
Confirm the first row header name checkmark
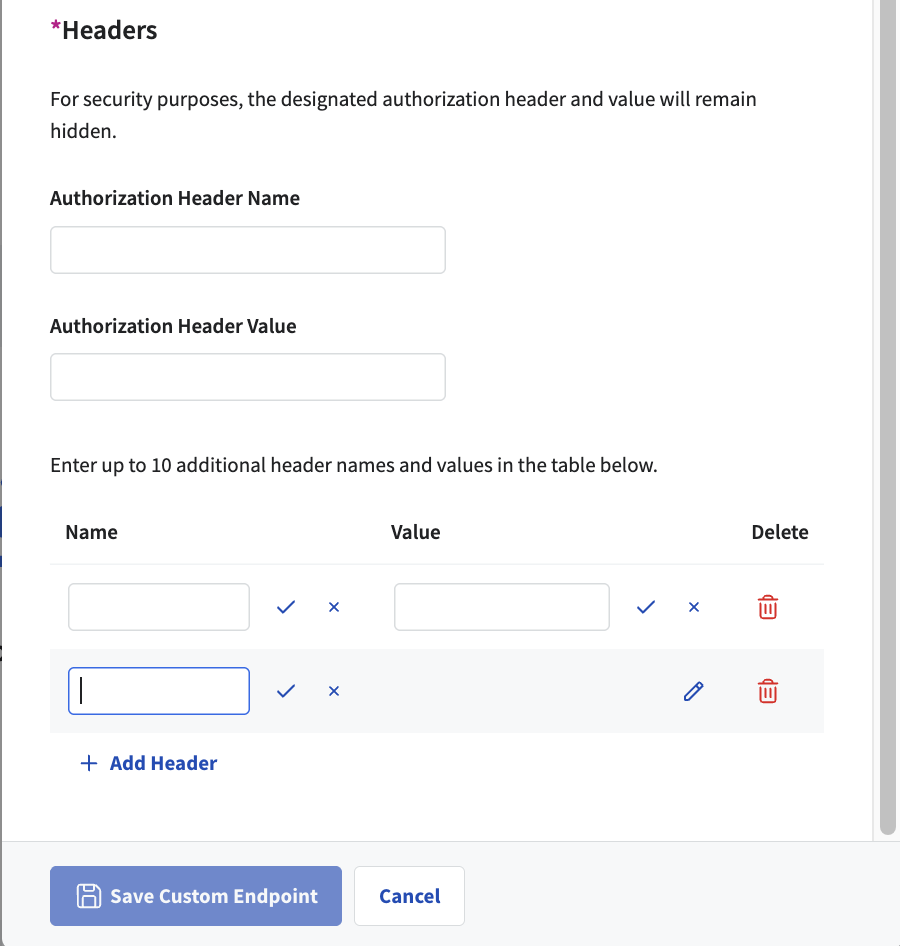pos(286,607)
